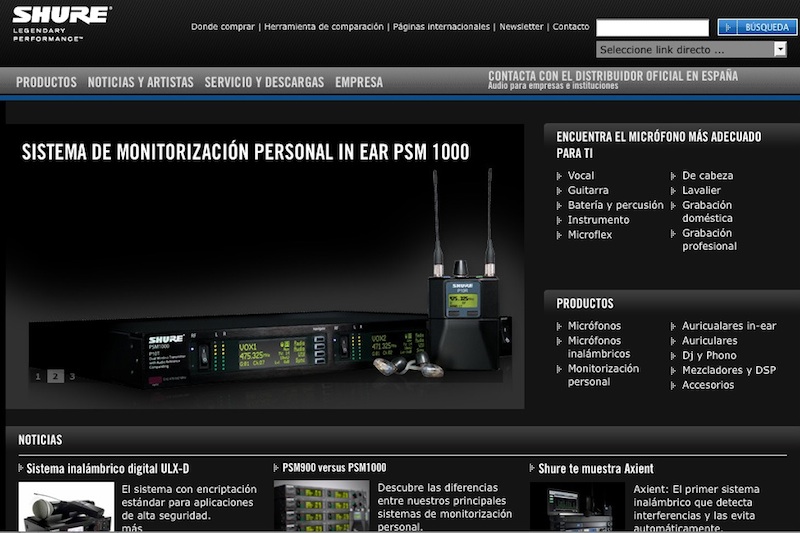
Task: Open the PRODUCTOS menu
Action: tap(46, 82)
